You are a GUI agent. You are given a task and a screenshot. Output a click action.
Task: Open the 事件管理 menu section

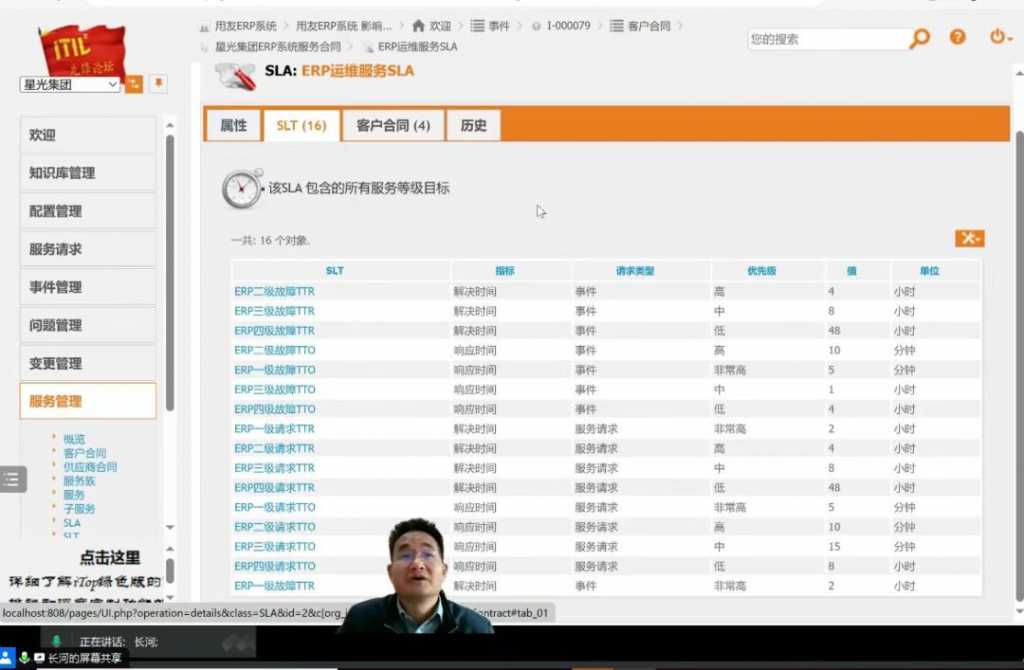88,287
